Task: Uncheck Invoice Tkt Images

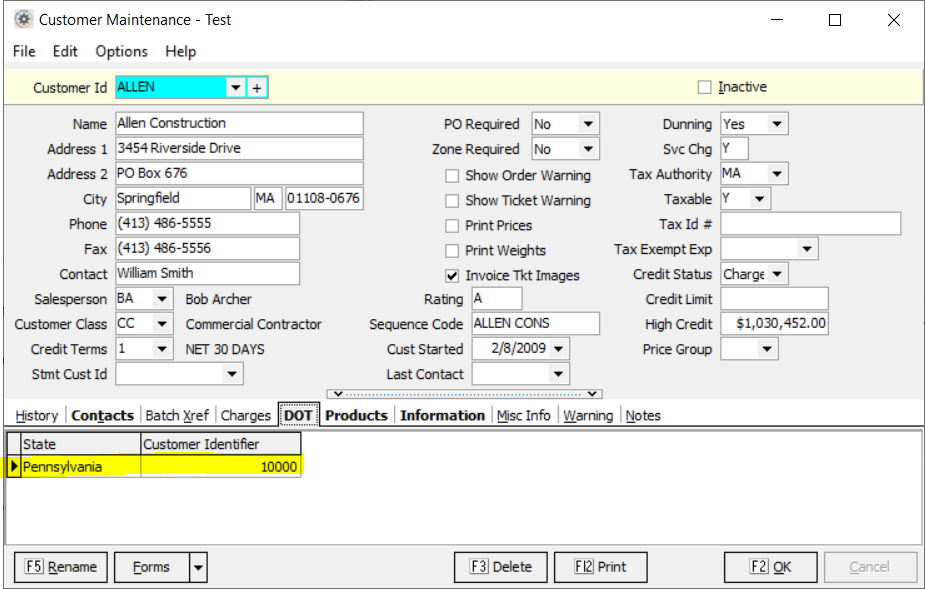Action: [452, 275]
